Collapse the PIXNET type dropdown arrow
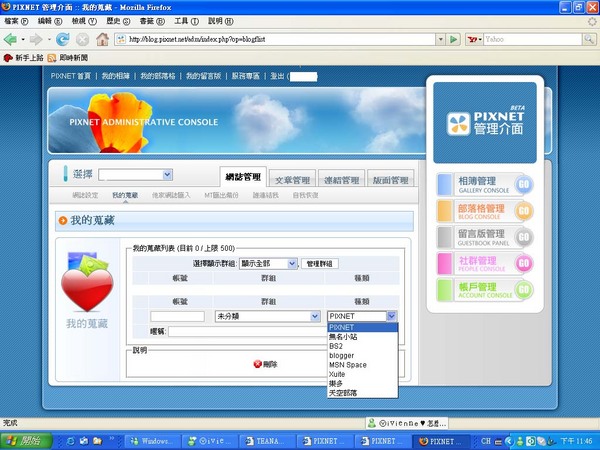Screen dimensions: 600x450 coord(391,316)
